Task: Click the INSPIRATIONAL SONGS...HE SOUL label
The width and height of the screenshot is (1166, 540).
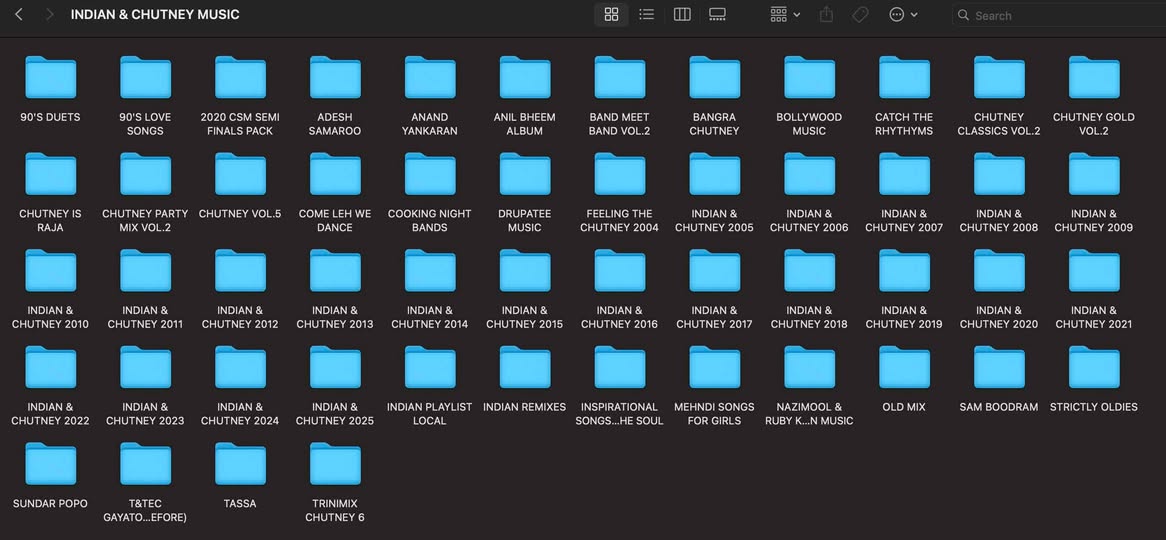Action: tap(619, 414)
